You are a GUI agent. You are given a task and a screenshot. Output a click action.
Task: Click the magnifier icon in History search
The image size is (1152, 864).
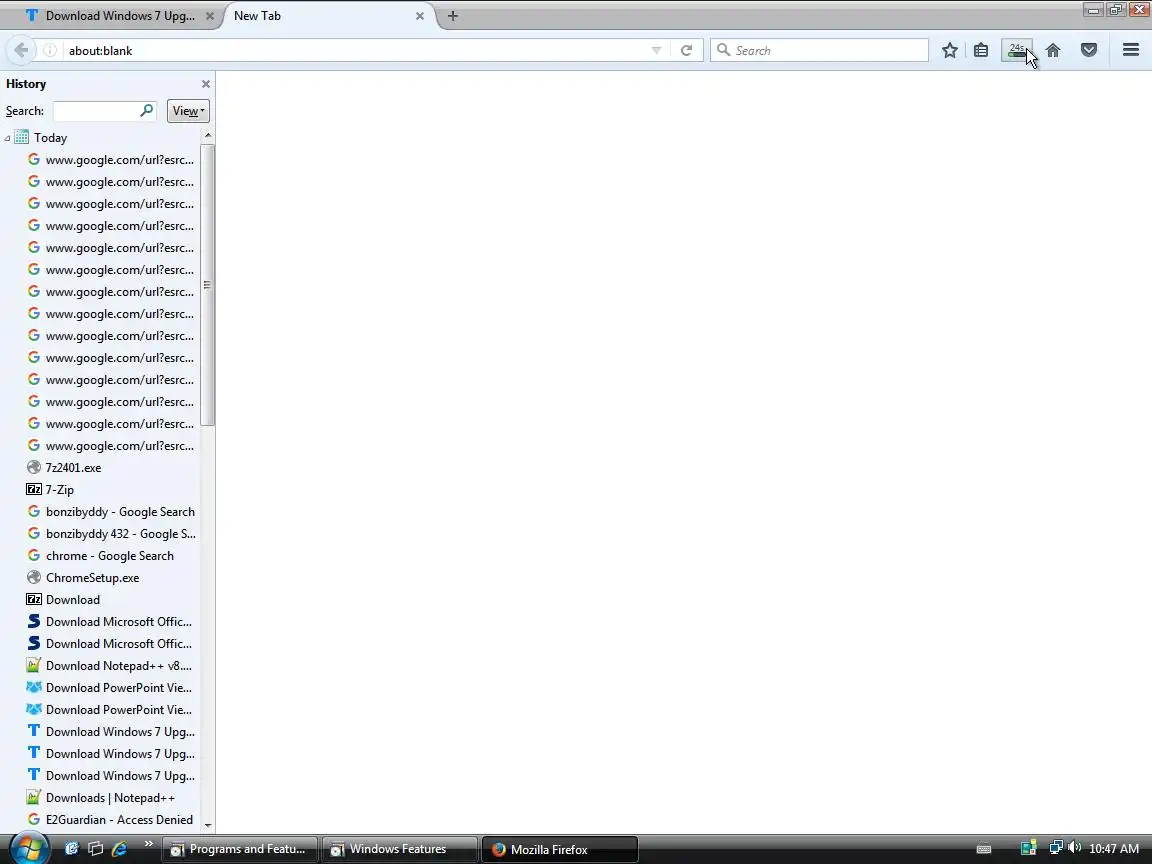tap(147, 110)
